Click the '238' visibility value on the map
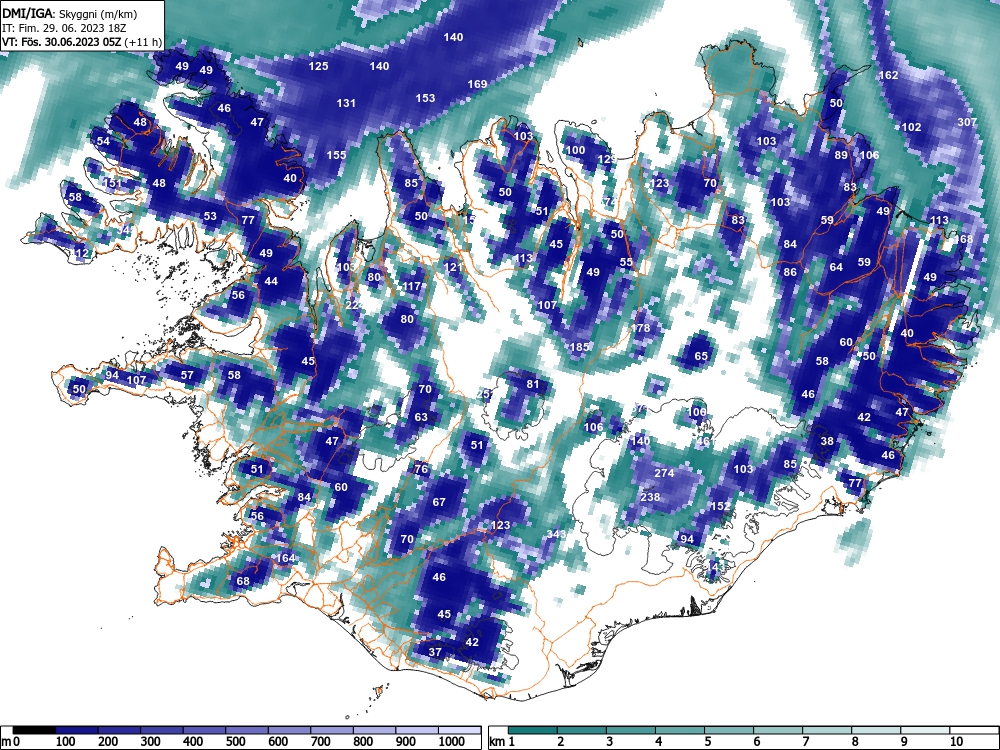The width and height of the screenshot is (1000, 750). pos(651,497)
